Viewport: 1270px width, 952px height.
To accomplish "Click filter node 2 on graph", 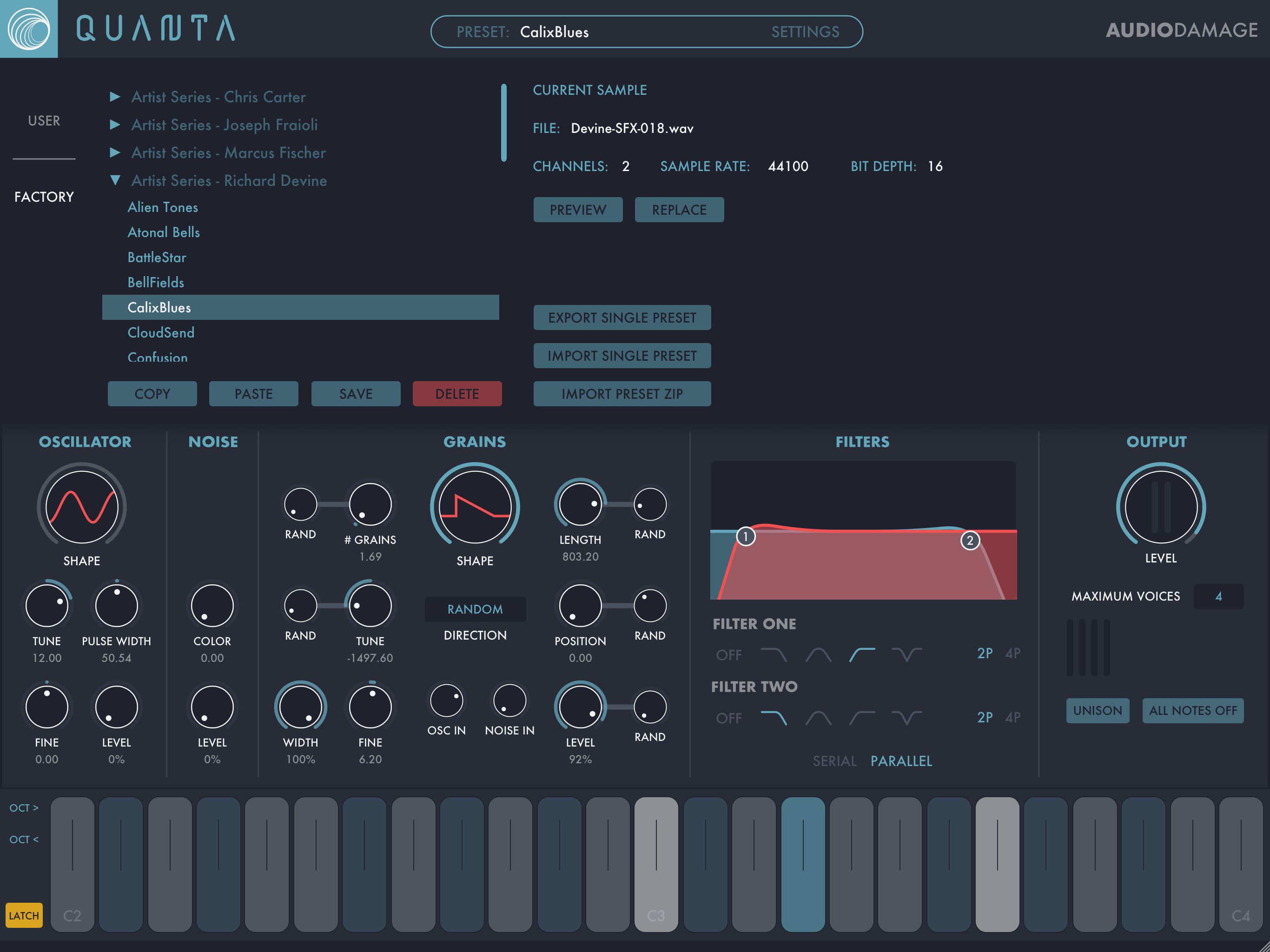I will [x=970, y=540].
